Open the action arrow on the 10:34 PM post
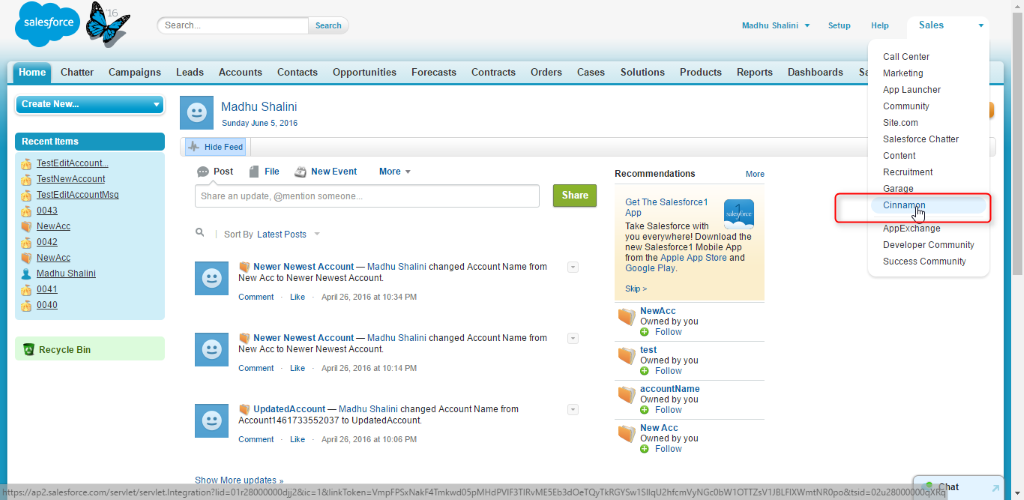The width and height of the screenshot is (1024, 500). pos(573,266)
